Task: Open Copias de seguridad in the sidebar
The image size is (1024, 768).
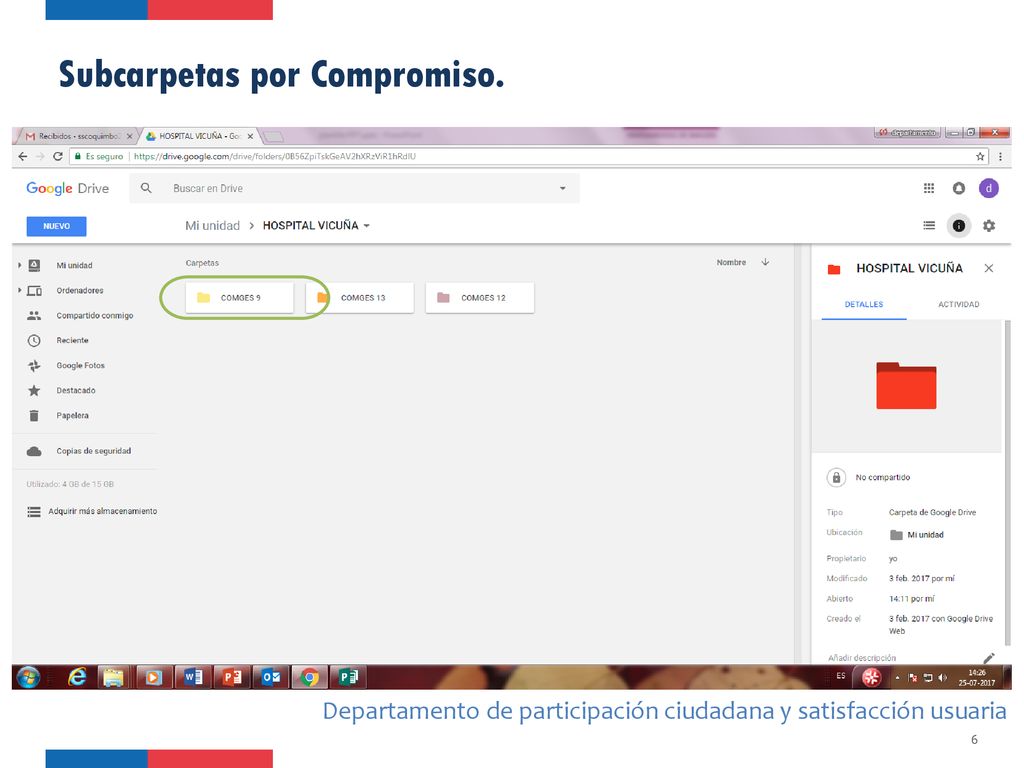Action: tap(93, 451)
